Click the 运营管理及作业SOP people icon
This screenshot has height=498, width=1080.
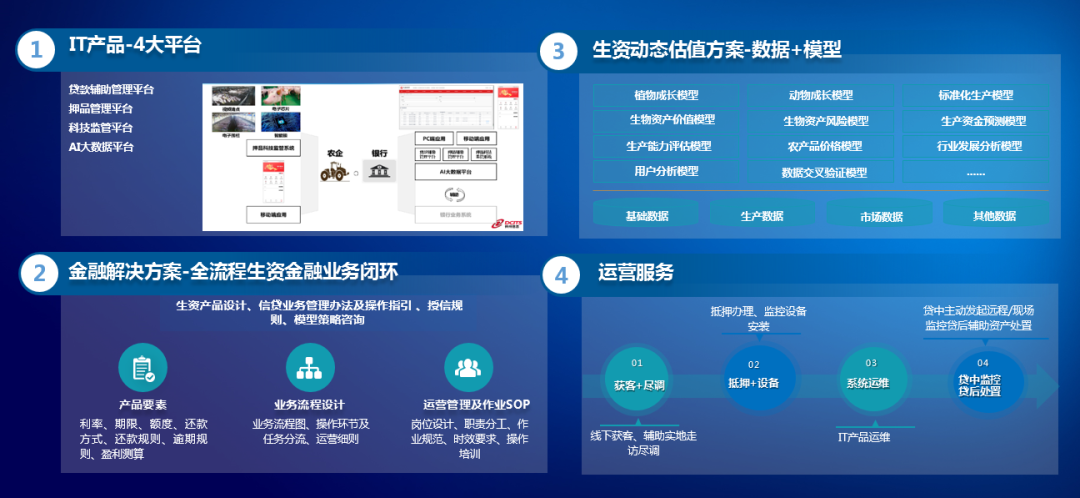click(x=467, y=367)
